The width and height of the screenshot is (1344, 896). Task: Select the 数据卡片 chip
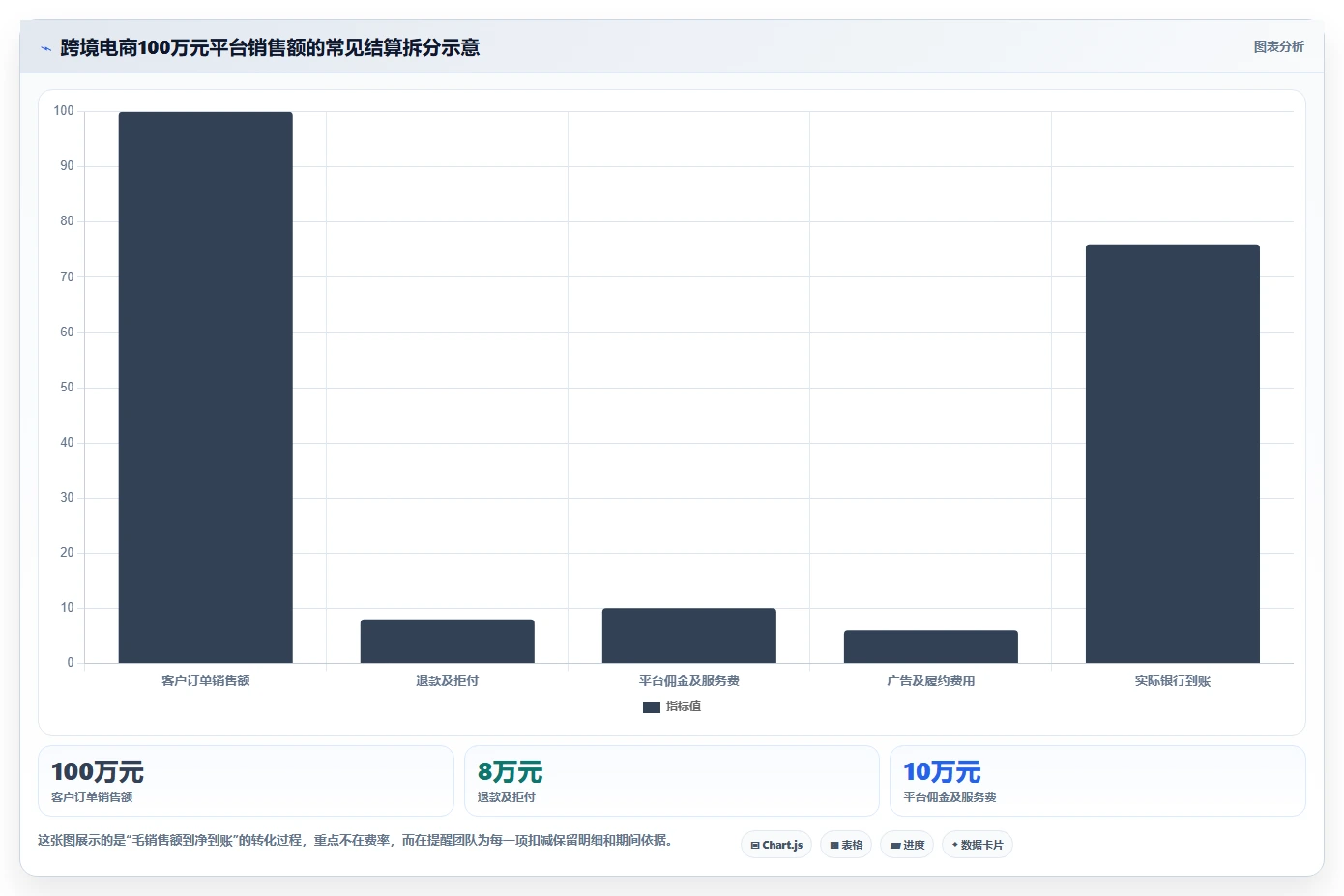click(978, 845)
